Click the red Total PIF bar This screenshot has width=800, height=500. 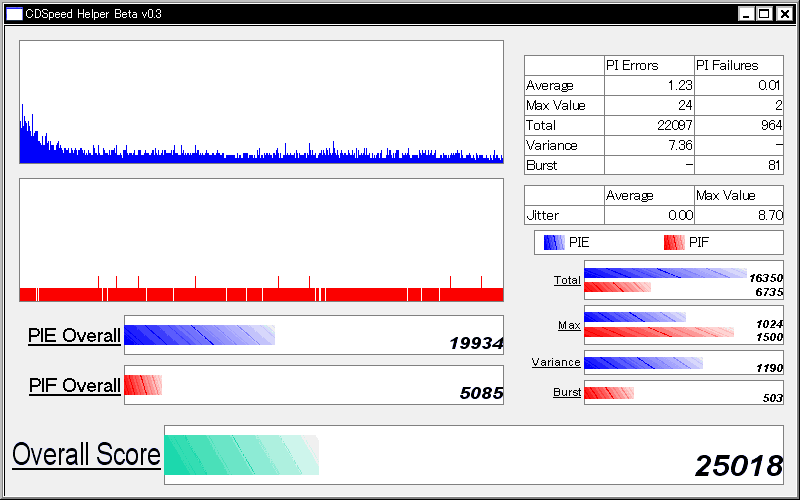pyautogui.click(x=617, y=287)
